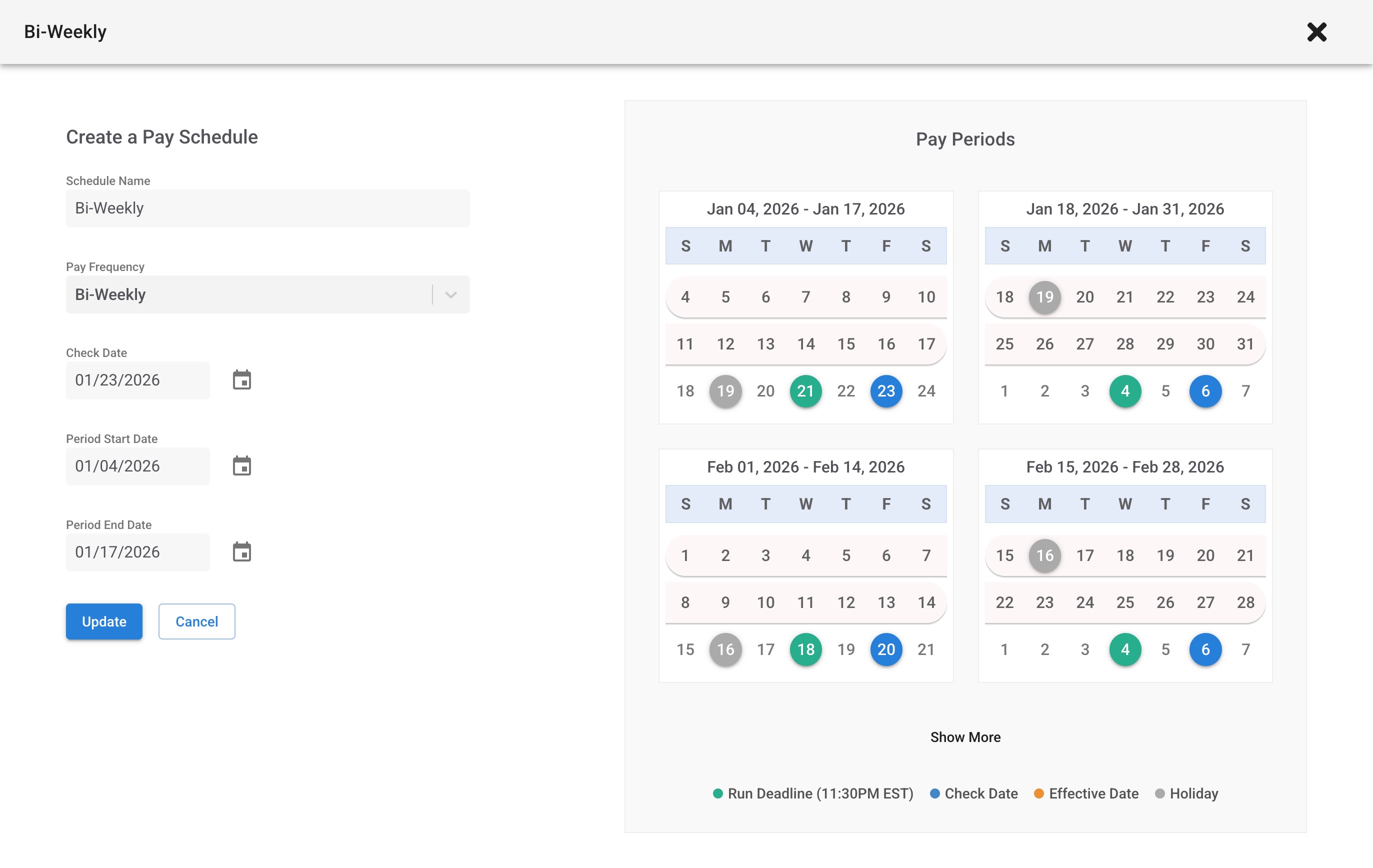Click the Period End Date field 01/17/2026
This screenshot has width=1373, height=868.
click(x=137, y=552)
